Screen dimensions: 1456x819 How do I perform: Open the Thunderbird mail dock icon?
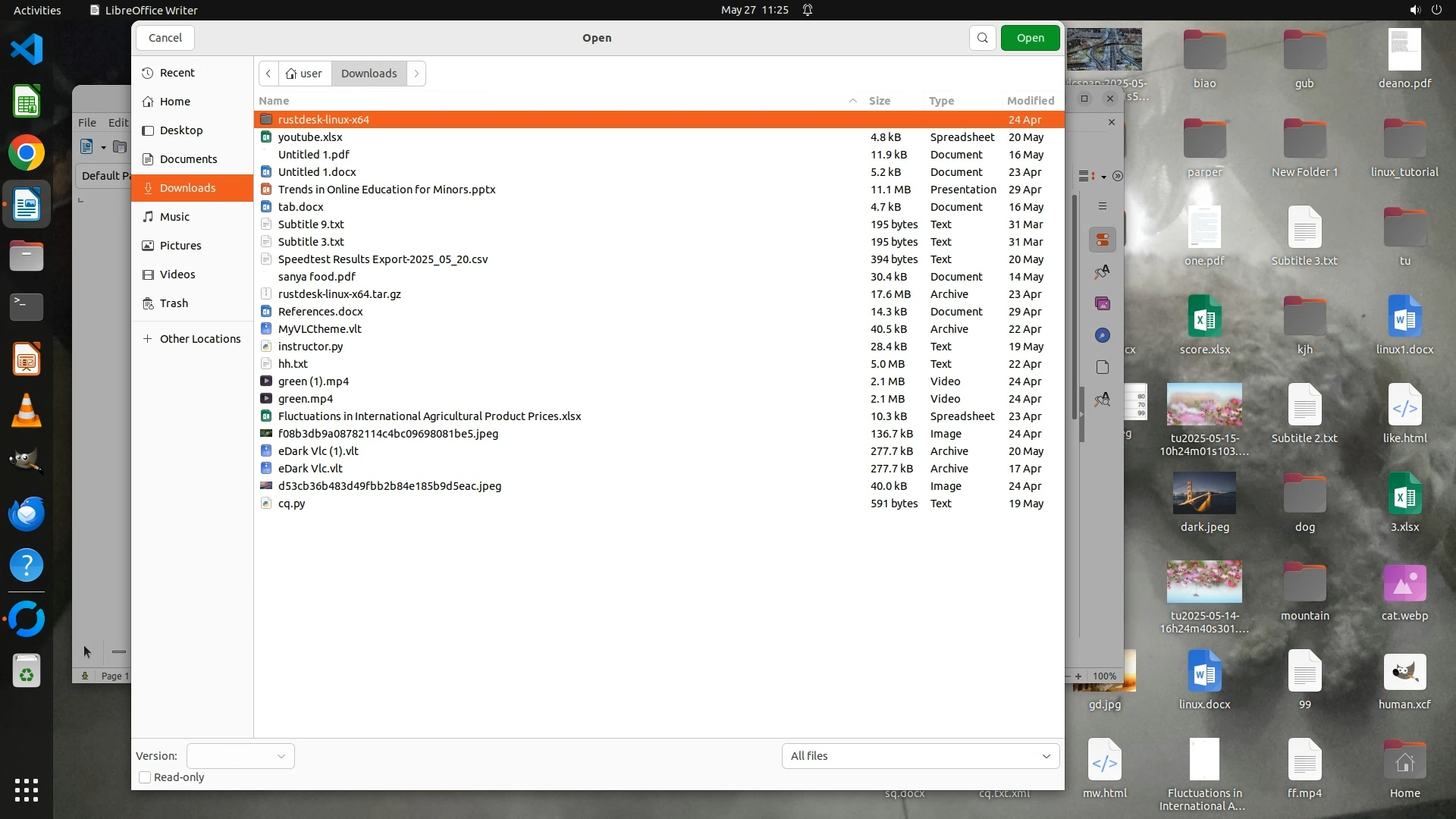tap(27, 514)
